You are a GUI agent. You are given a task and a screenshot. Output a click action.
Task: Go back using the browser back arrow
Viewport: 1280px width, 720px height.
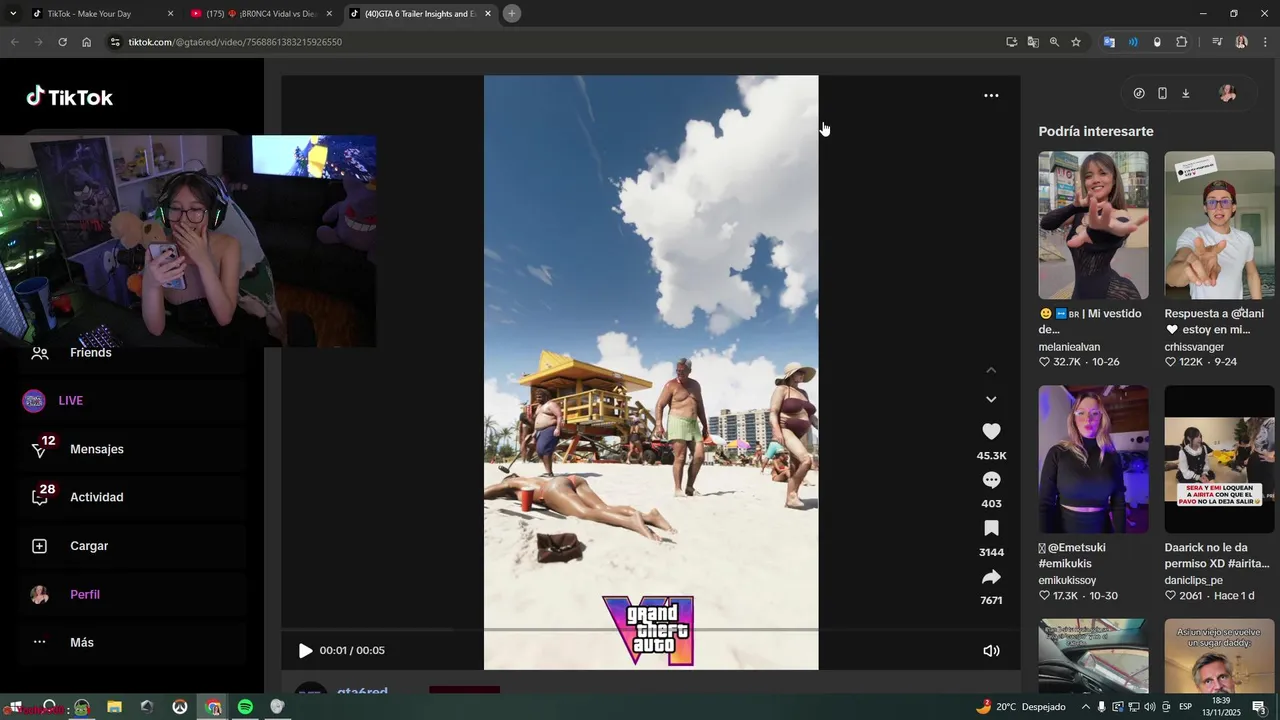pos(14,42)
